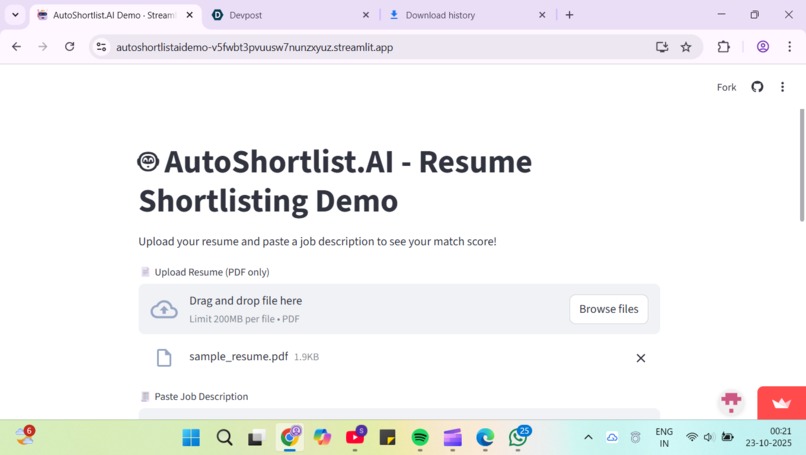The width and height of the screenshot is (806, 455).
Task: Click the Streamlit crown badge
Action: 781,403
